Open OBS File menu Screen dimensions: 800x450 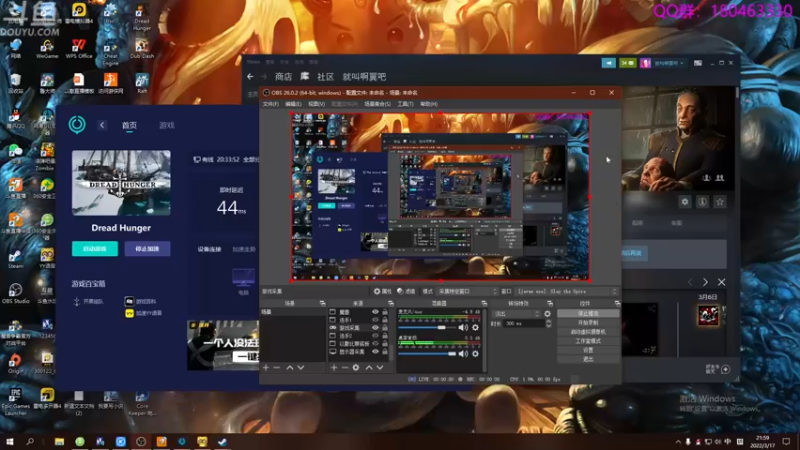[270, 104]
